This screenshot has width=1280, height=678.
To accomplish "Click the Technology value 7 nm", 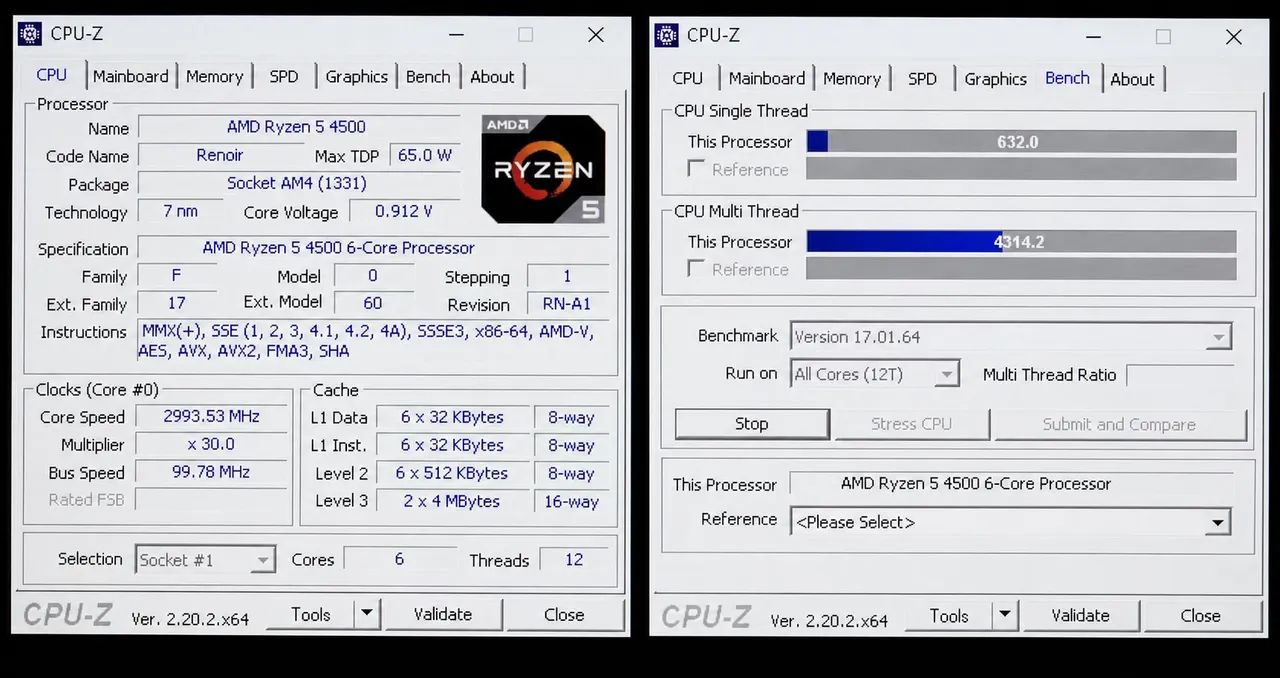I will coord(180,211).
